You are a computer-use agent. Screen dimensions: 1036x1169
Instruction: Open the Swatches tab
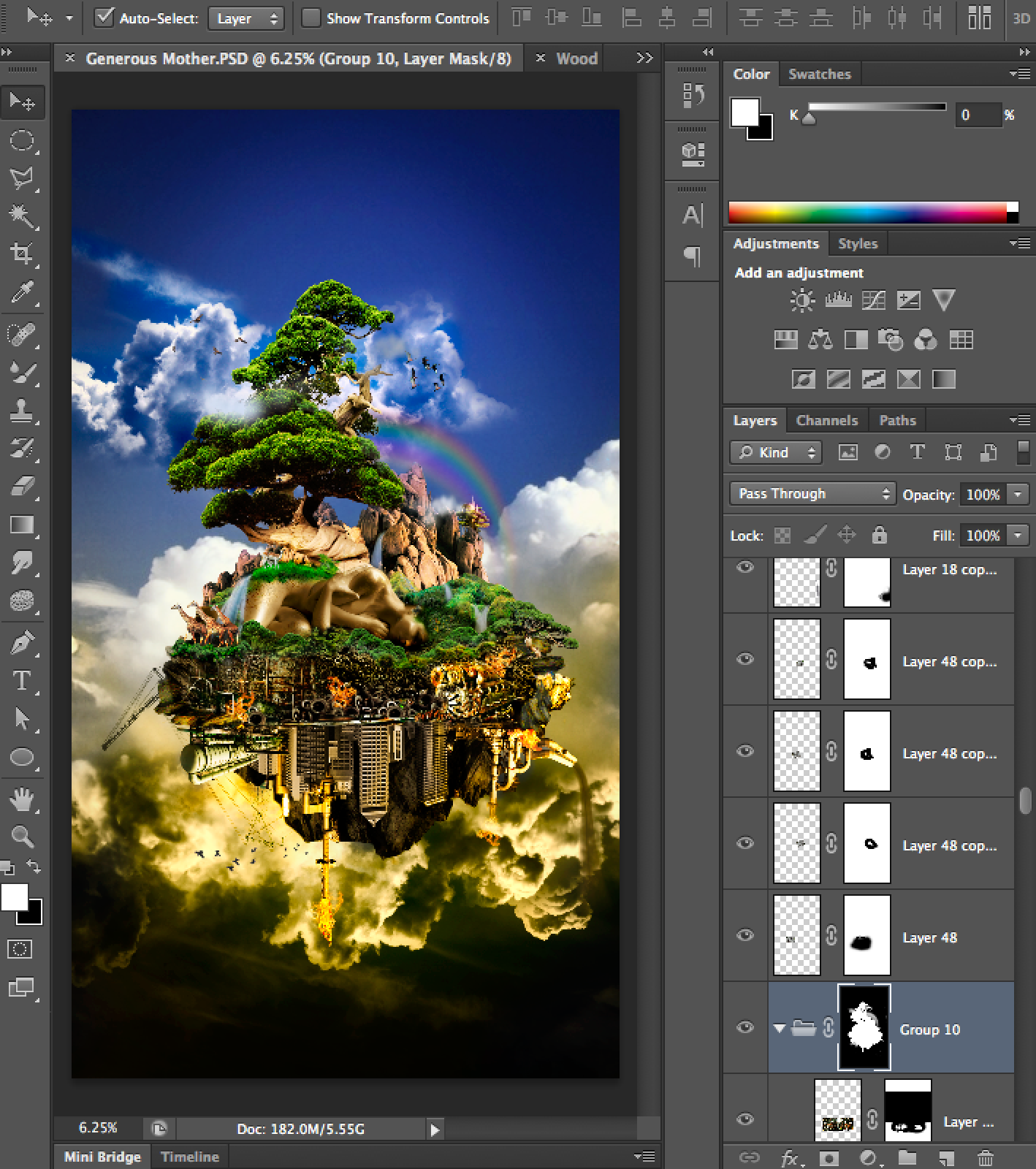tap(819, 74)
